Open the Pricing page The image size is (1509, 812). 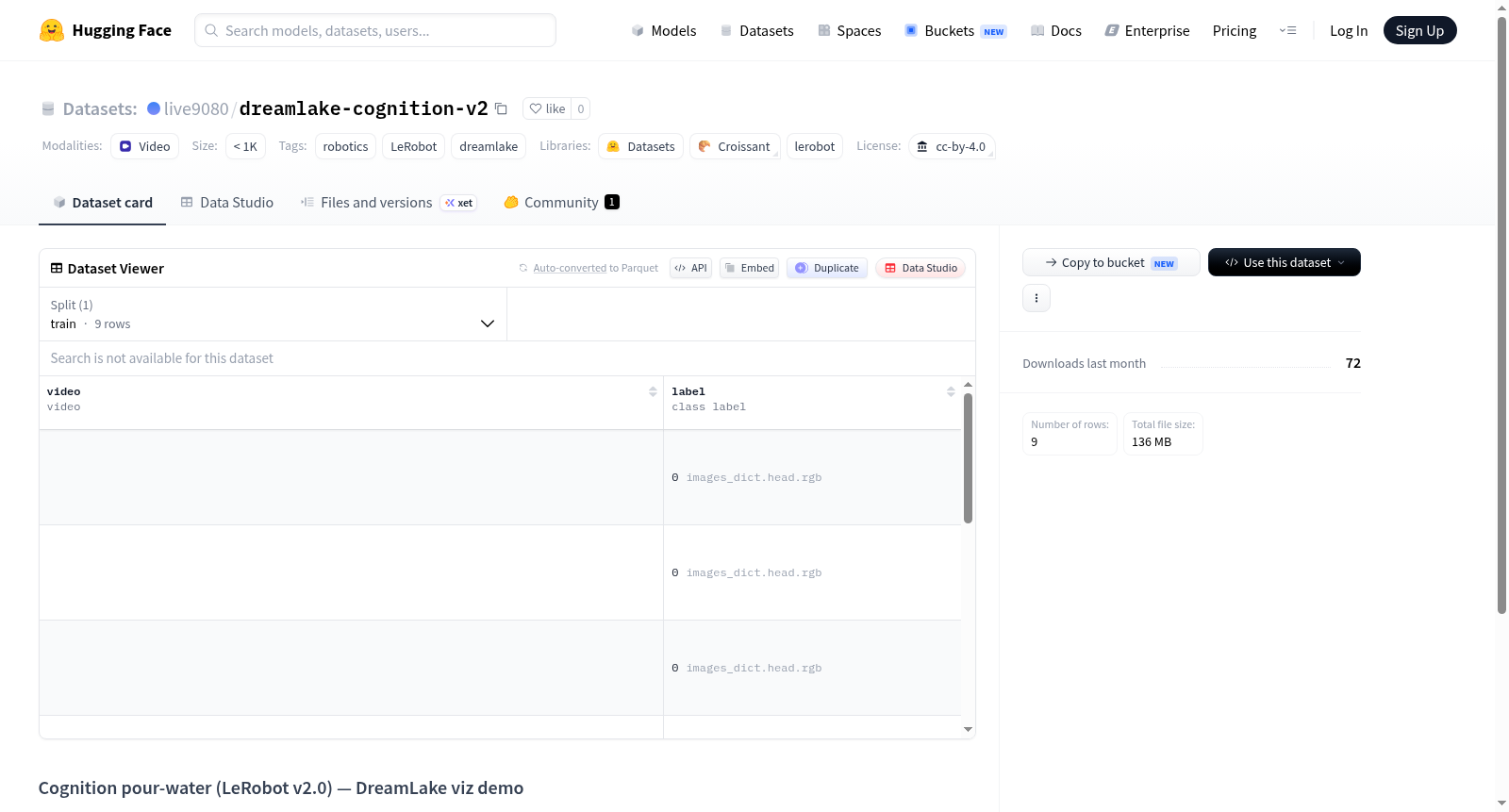pyautogui.click(x=1235, y=30)
